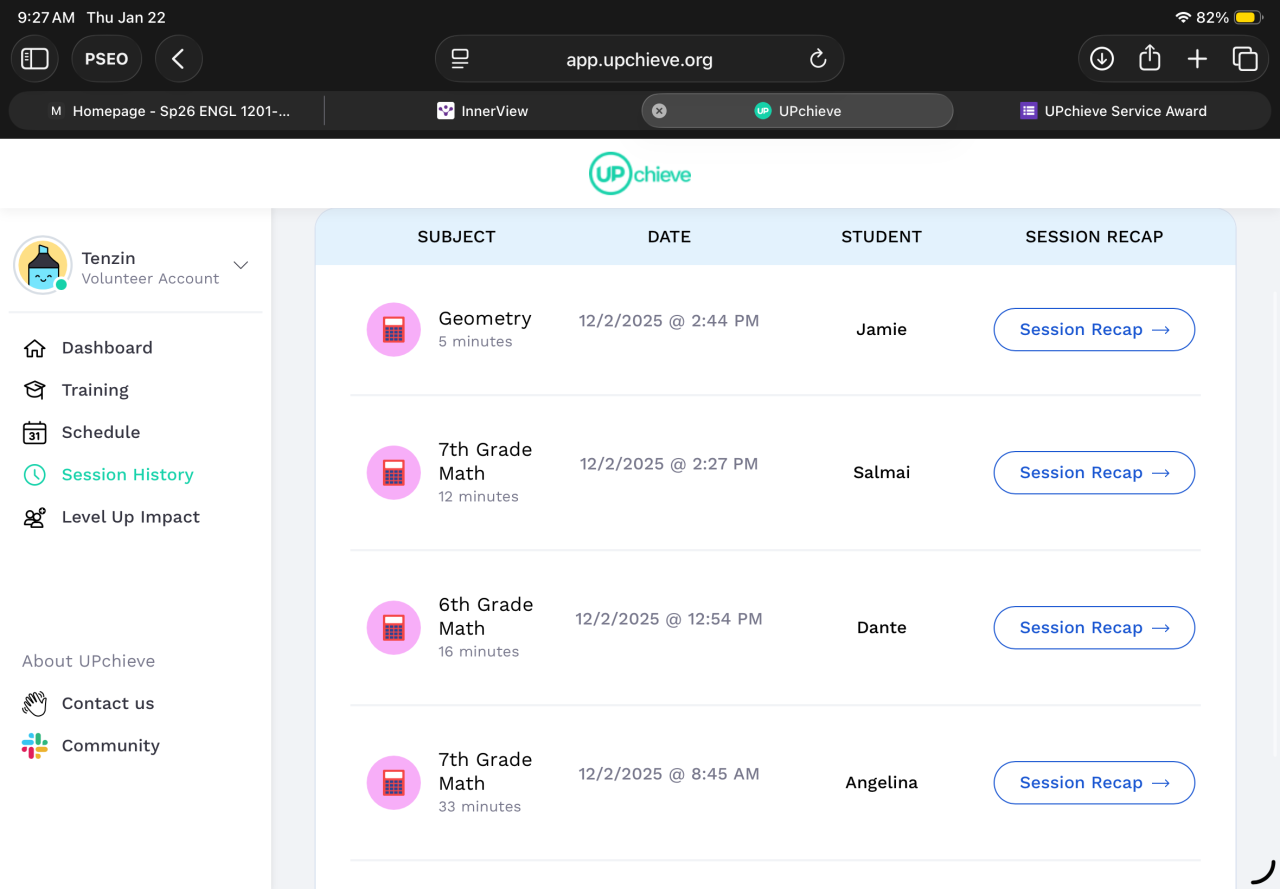Screen dimensions: 1280x889
Task: Click the DATE column header
Action: tap(669, 237)
